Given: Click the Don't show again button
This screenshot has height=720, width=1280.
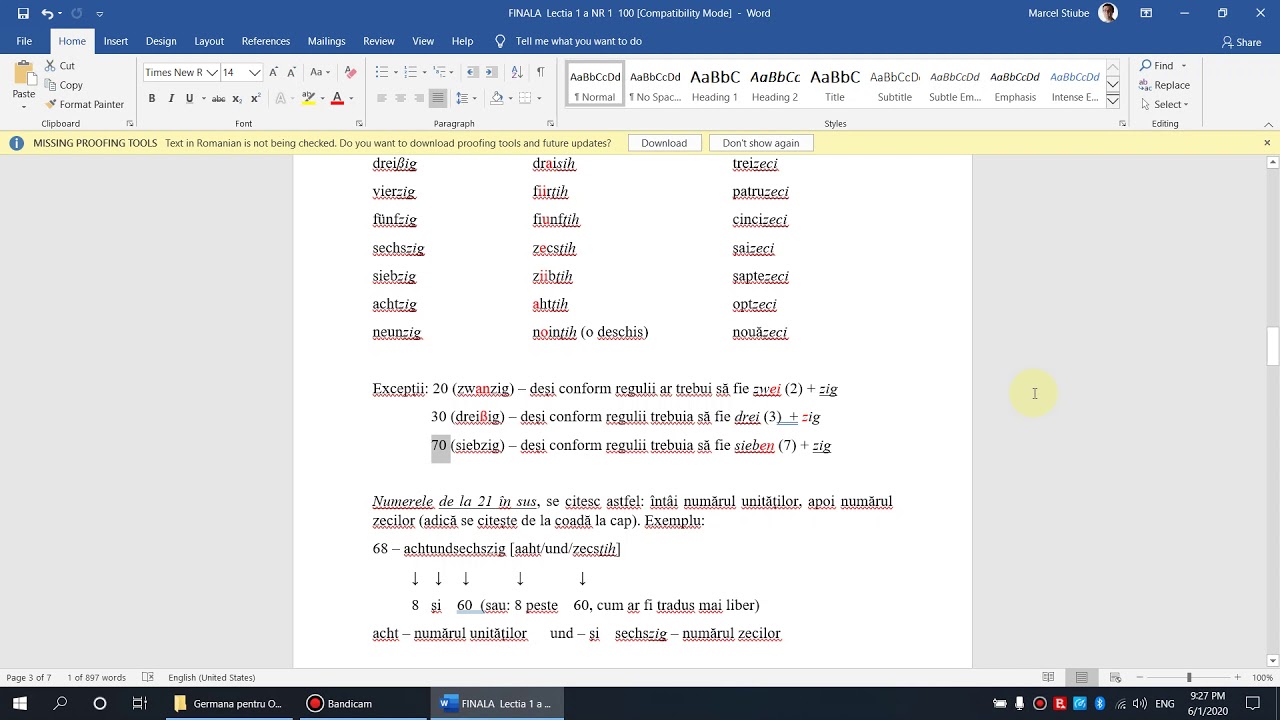Looking at the screenshot, I should (x=761, y=143).
